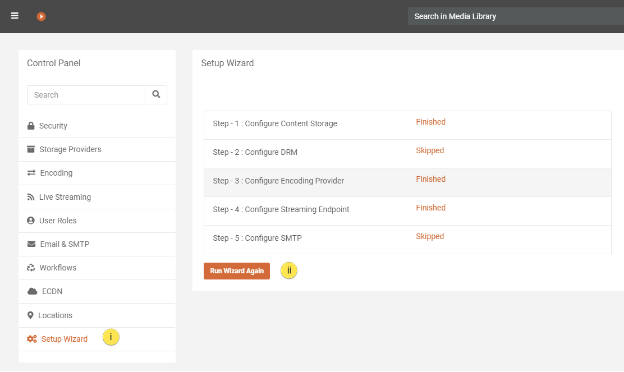Click the Security lock icon
The height and width of the screenshot is (372, 624).
(31, 126)
